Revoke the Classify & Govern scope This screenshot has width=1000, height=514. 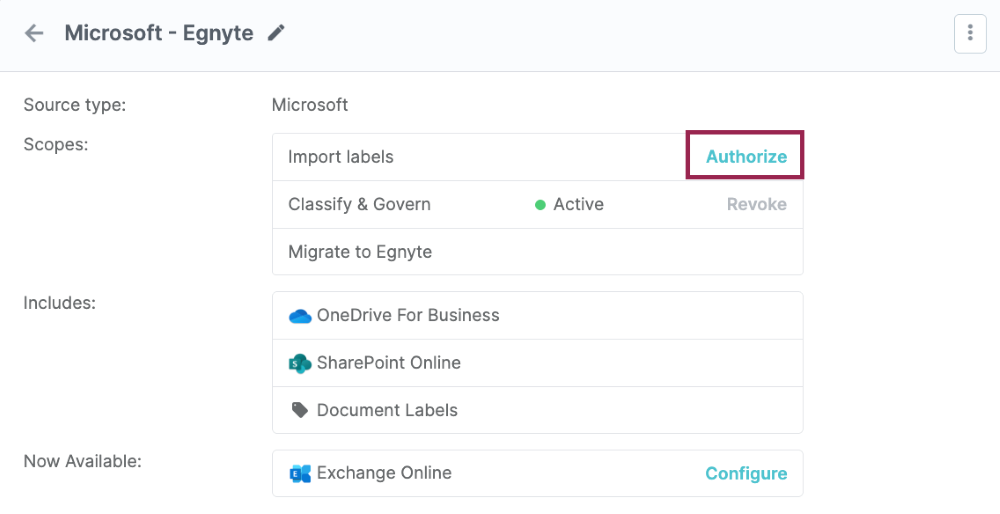756,204
